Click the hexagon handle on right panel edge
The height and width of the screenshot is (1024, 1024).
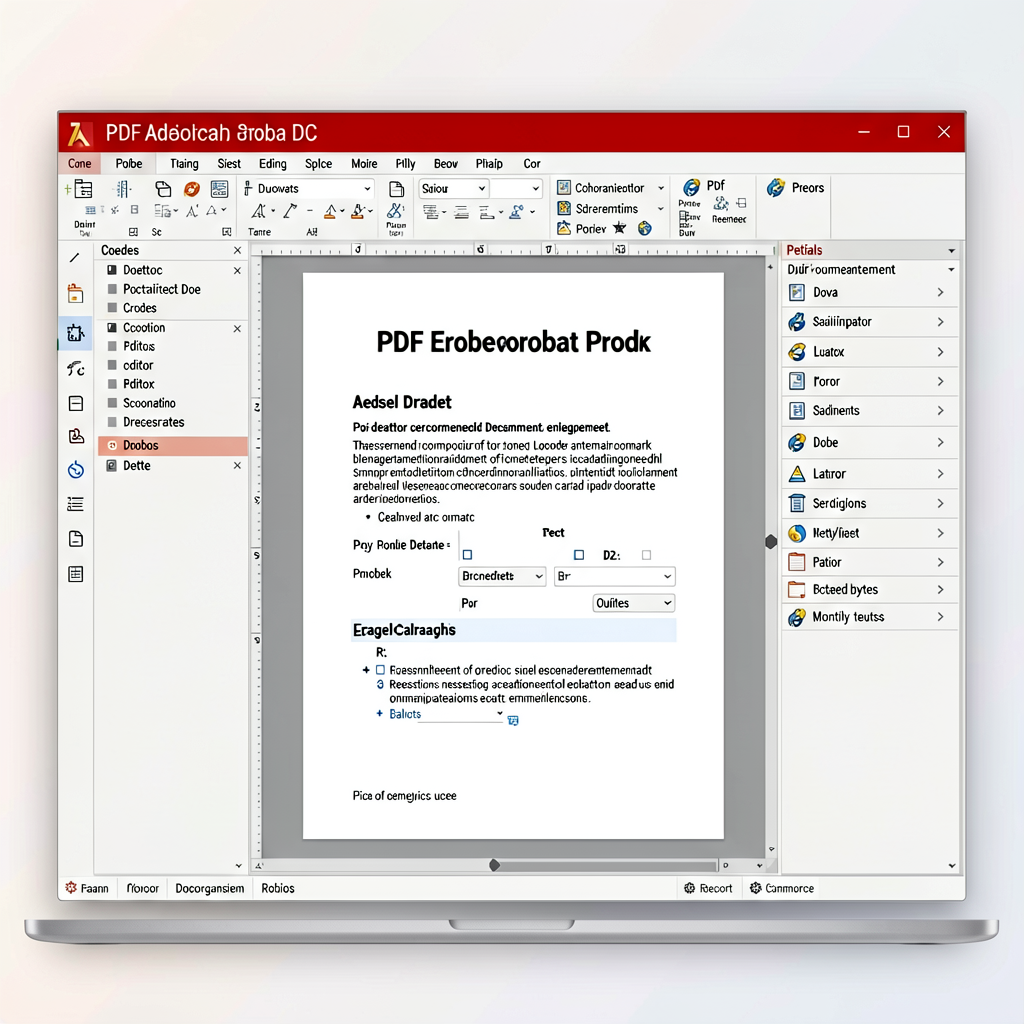click(x=771, y=541)
